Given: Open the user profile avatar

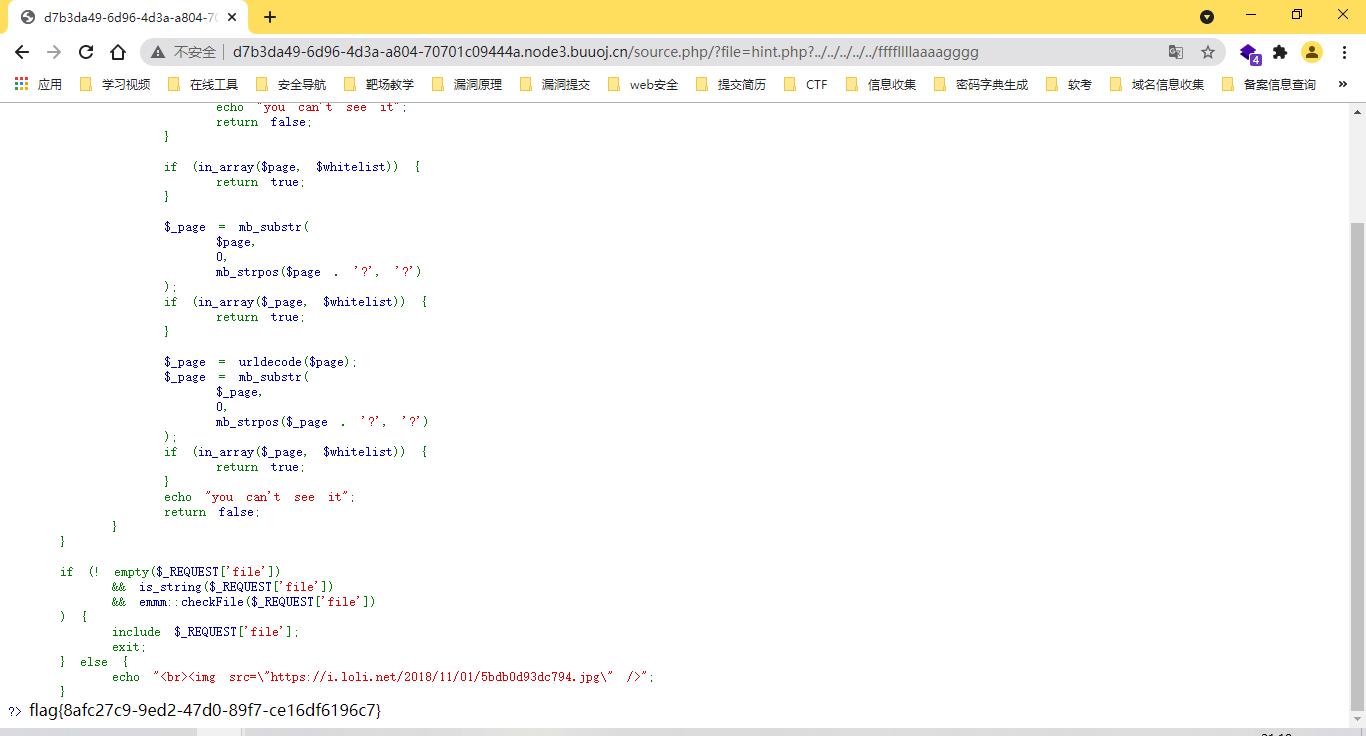Looking at the screenshot, I should tap(1312, 52).
